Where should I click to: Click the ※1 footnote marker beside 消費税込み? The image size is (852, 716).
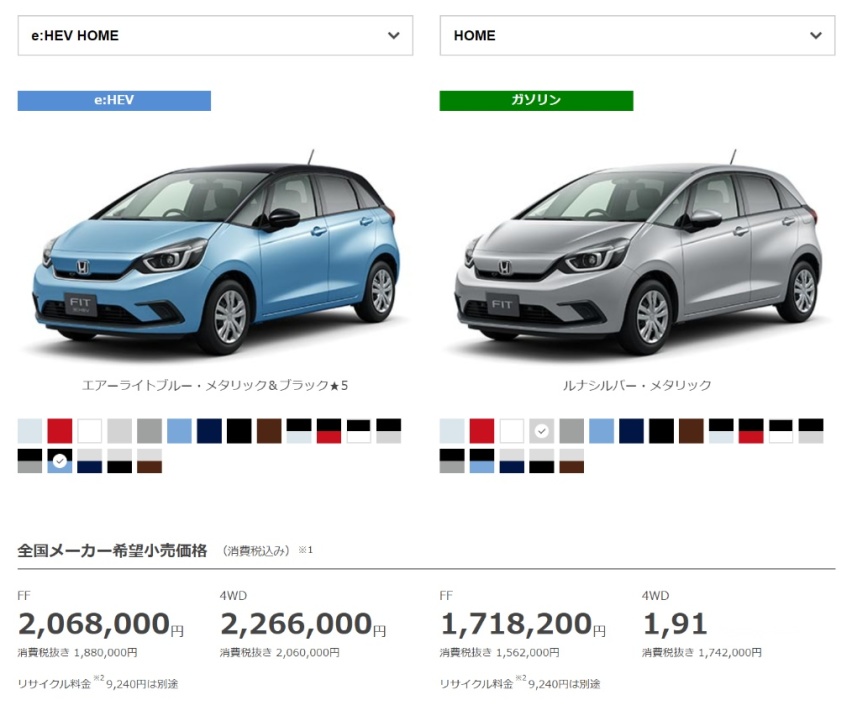[x=305, y=550]
